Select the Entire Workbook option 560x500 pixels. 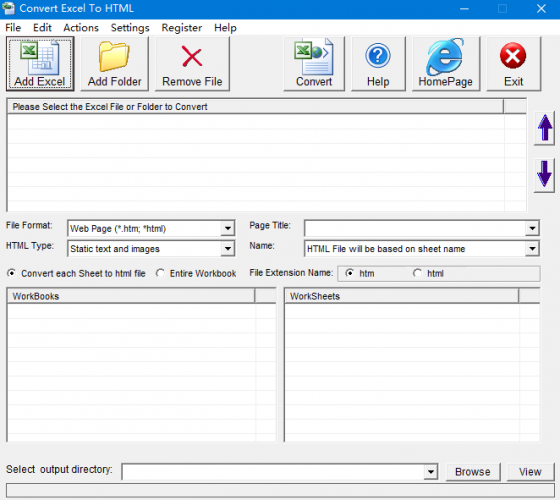click(x=196, y=274)
